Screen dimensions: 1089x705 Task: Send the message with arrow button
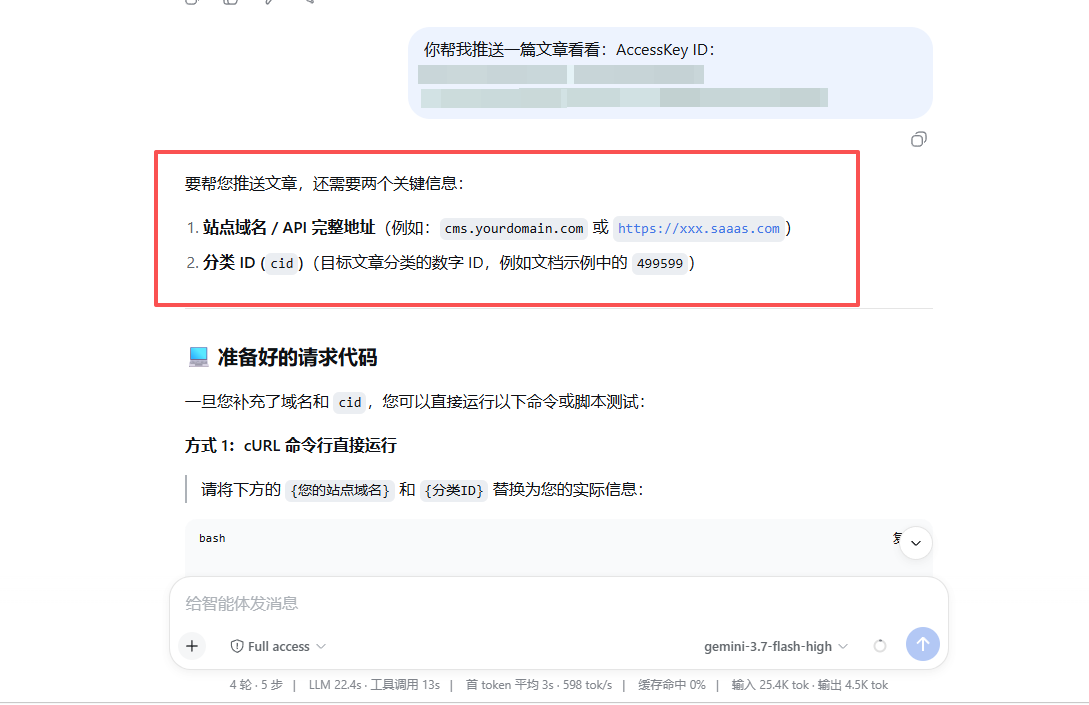click(922, 645)
